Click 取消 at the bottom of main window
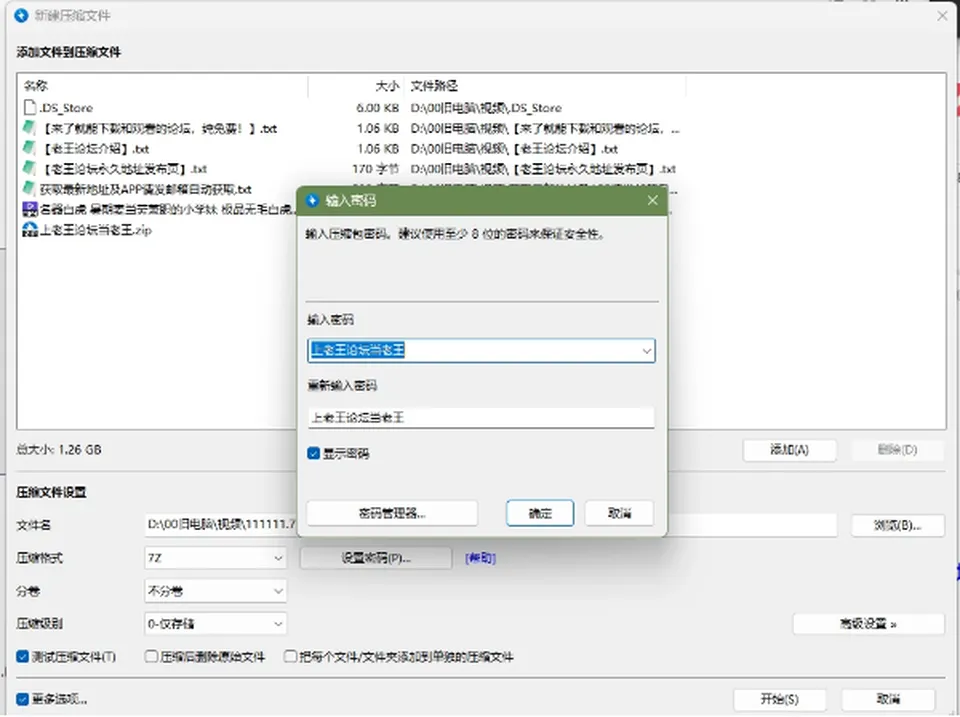Image resolution: width=960 pixels, height=717 pixels. pos(888,699)
